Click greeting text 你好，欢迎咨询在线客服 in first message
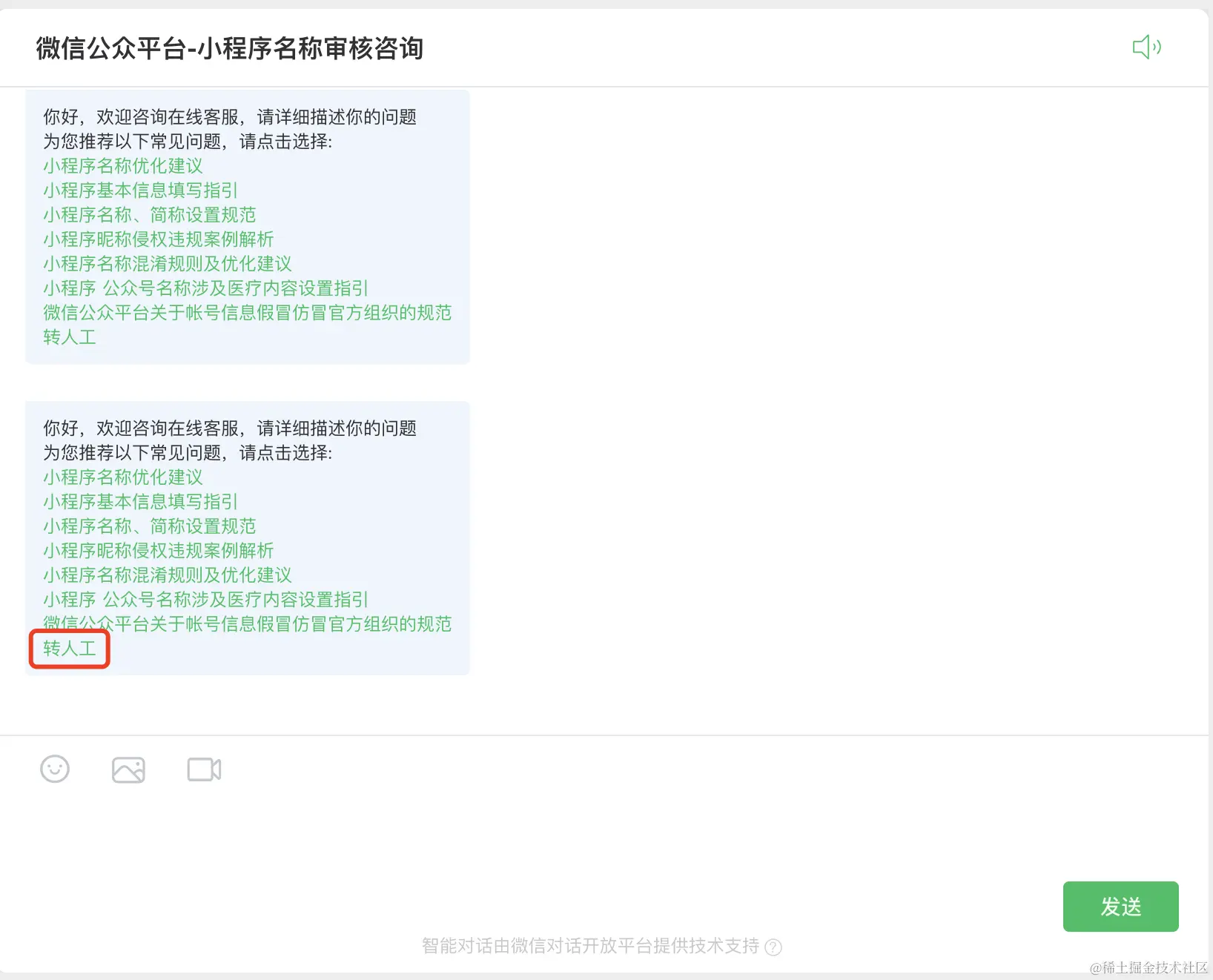The width and height of the screenshot is (1213, 980). click(141, 117)
